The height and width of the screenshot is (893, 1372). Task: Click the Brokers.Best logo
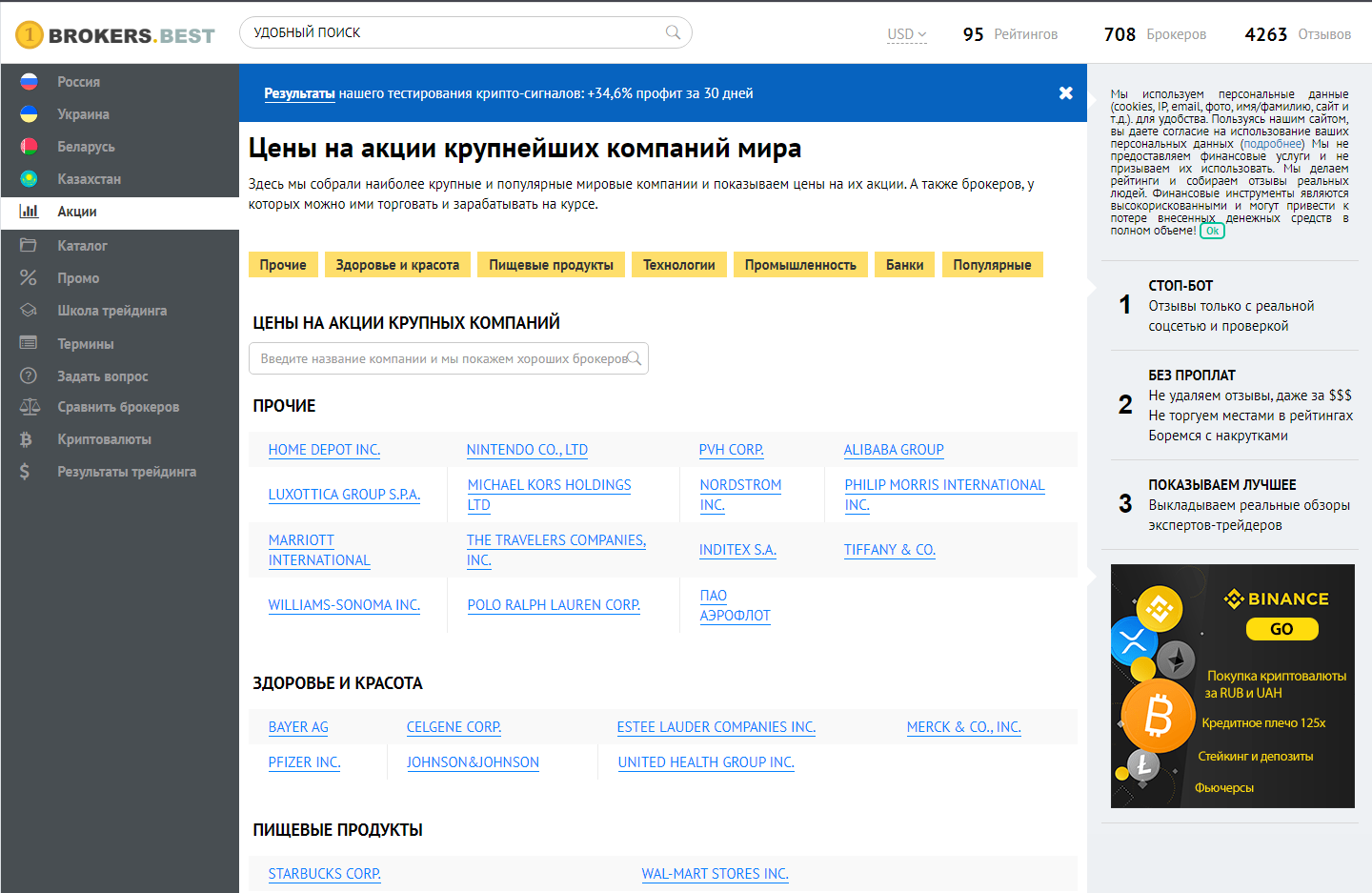115,35
